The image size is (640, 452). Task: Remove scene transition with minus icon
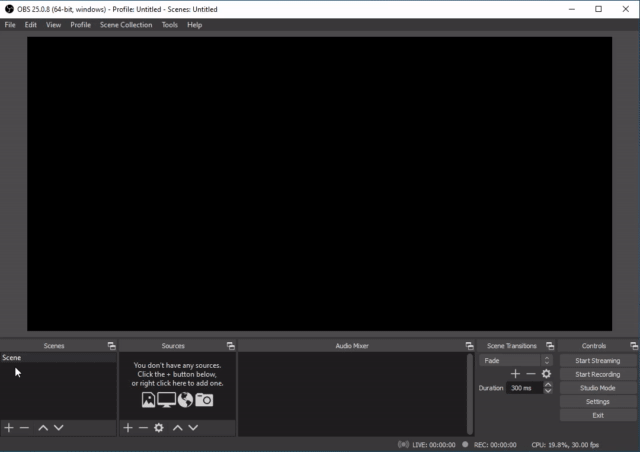pyautogui.click(x=531, y=374)
